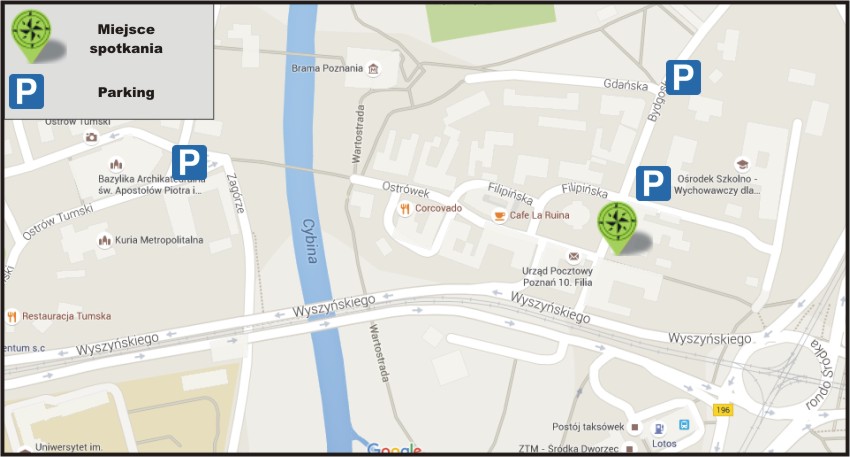Click the Postój taksówek label
850x457 pixels.
588,427
